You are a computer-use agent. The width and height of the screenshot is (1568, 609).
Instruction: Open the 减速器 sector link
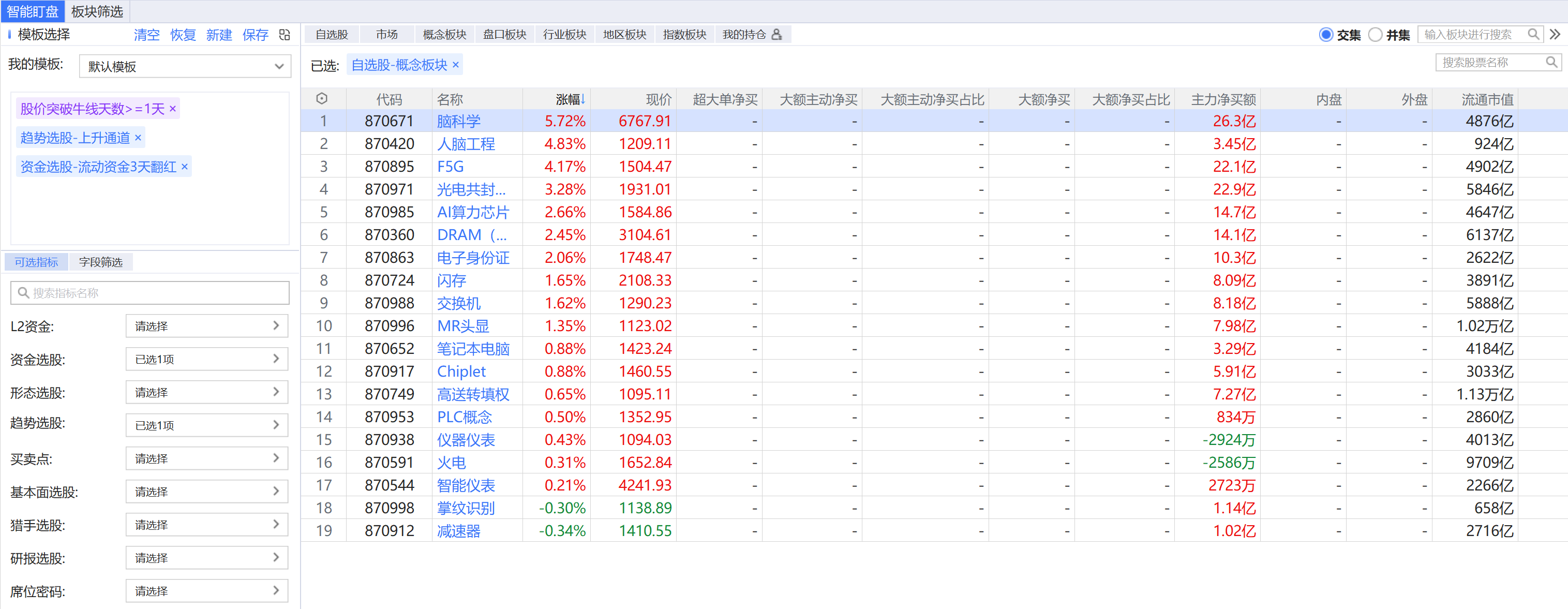(459, 531)
